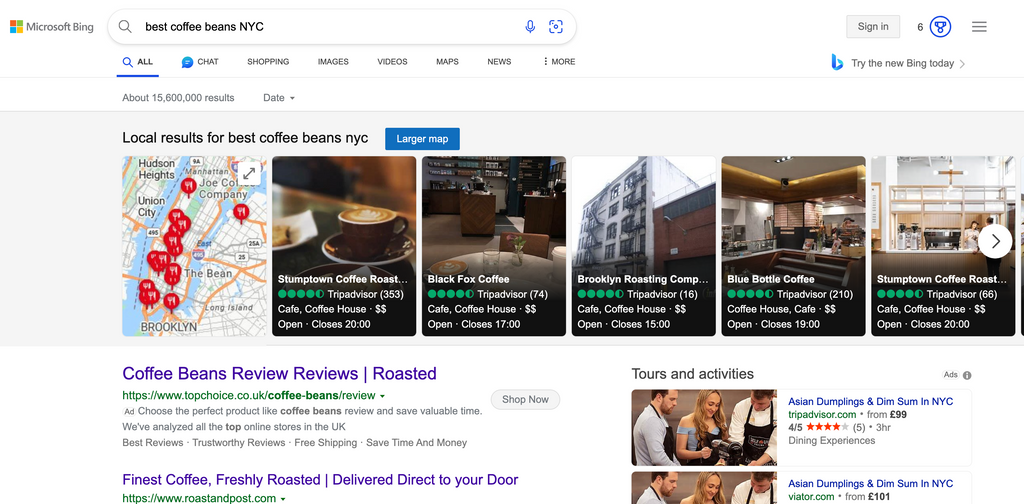The height and width of the screenshot is (504, 1024).
Task: Click the Chat bubble icon
Action: pos(187,62)
